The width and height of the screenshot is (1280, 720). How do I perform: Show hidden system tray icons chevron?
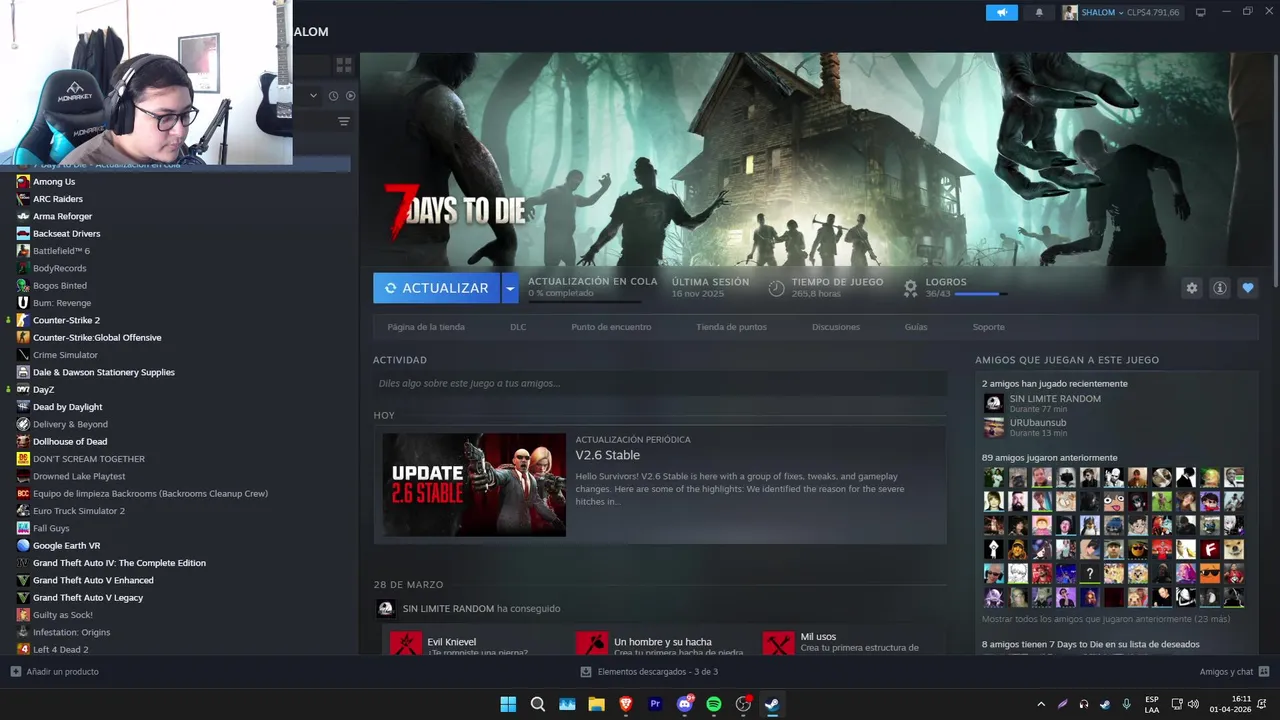click(x=1041, y=704)
